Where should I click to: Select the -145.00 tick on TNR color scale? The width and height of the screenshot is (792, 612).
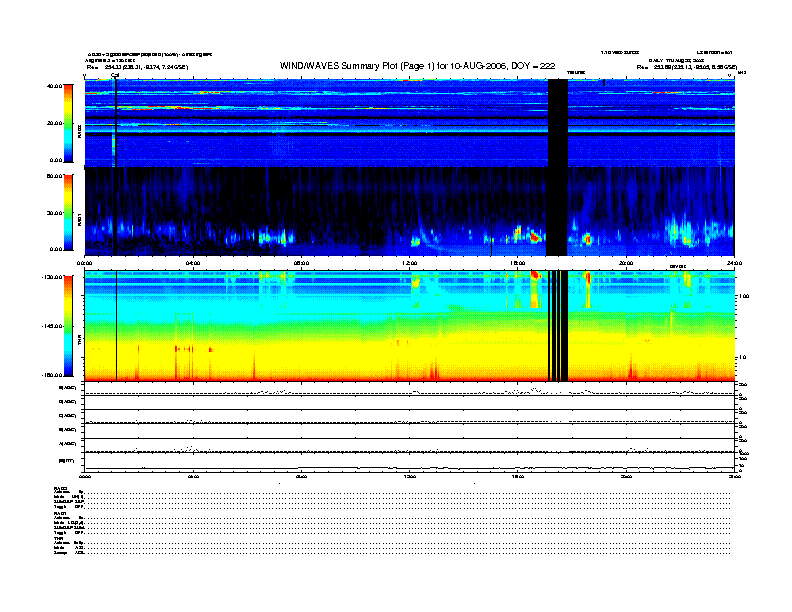pyautogui.click(x=52, y=326)
